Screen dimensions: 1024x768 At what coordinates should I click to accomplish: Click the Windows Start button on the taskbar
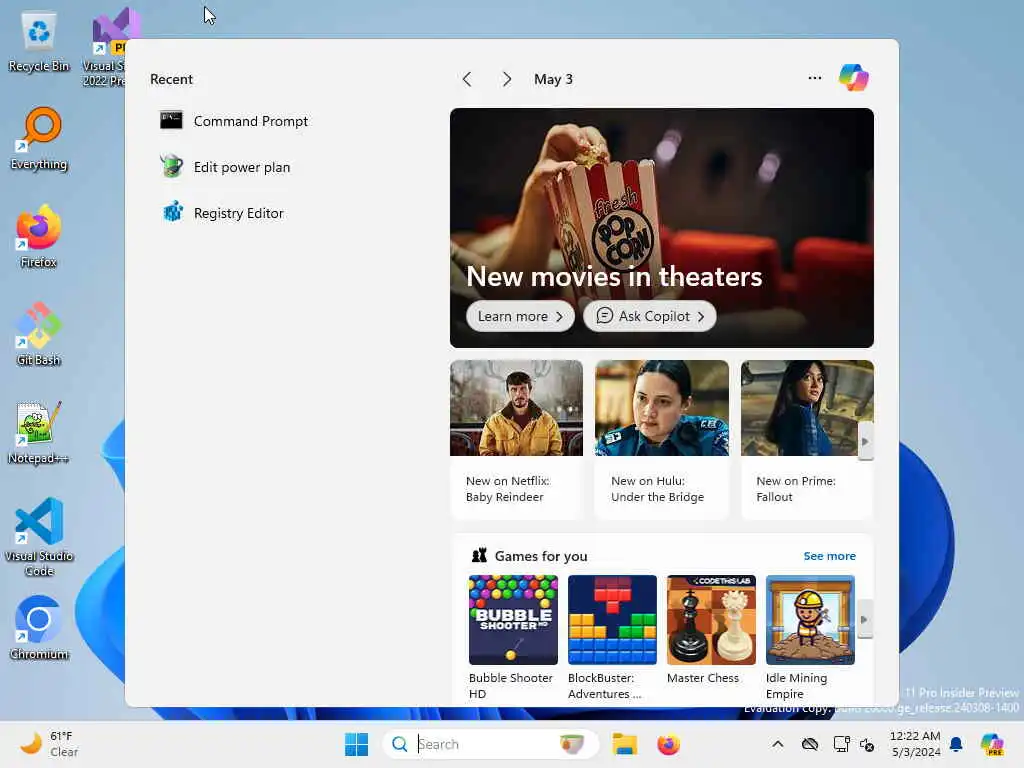tap(357, 744)
